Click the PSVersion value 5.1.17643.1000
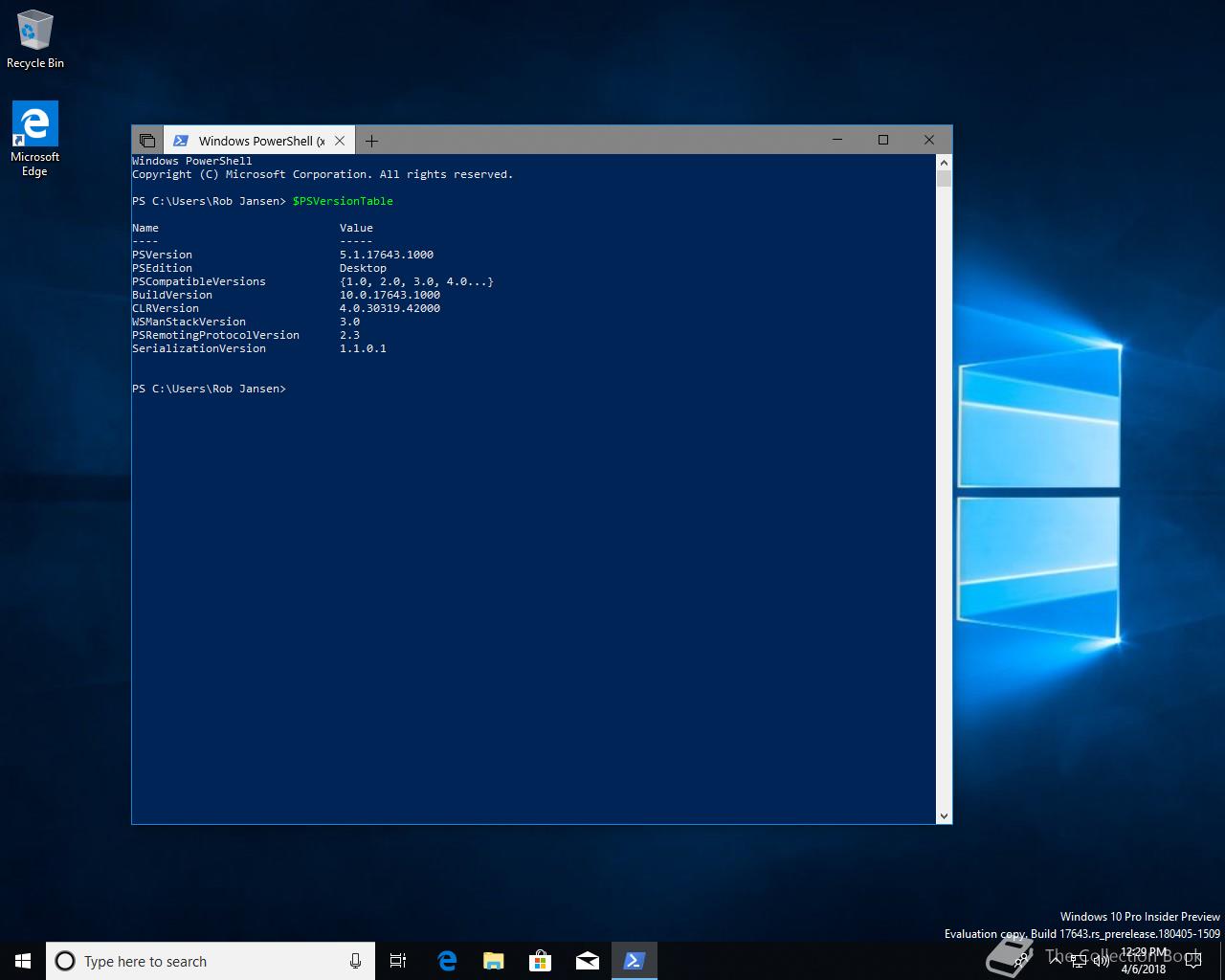The image size is (1225, 980). coord(387,255)
